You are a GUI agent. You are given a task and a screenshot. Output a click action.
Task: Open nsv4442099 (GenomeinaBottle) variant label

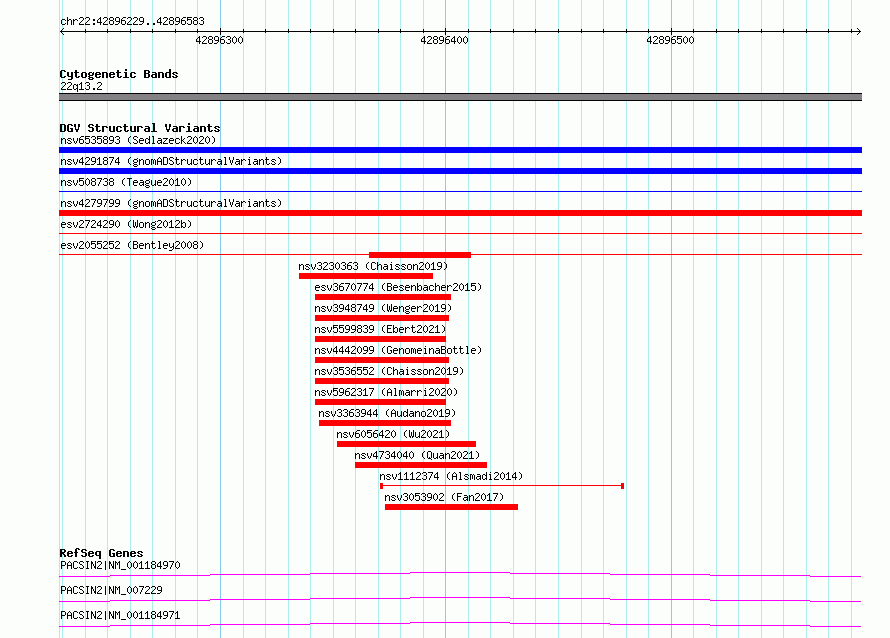[x=398, y=350]
